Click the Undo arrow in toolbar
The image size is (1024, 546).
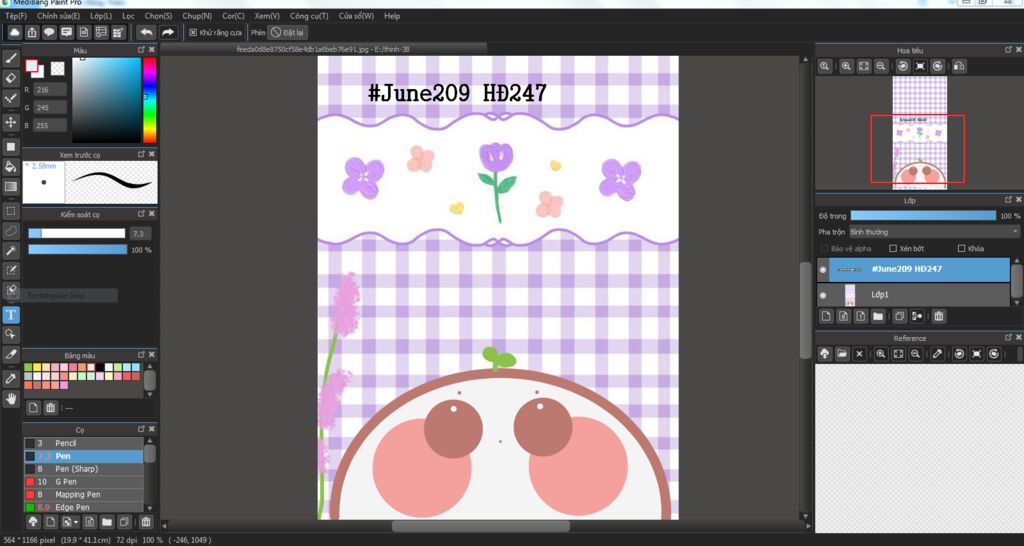tap(146, 32)
